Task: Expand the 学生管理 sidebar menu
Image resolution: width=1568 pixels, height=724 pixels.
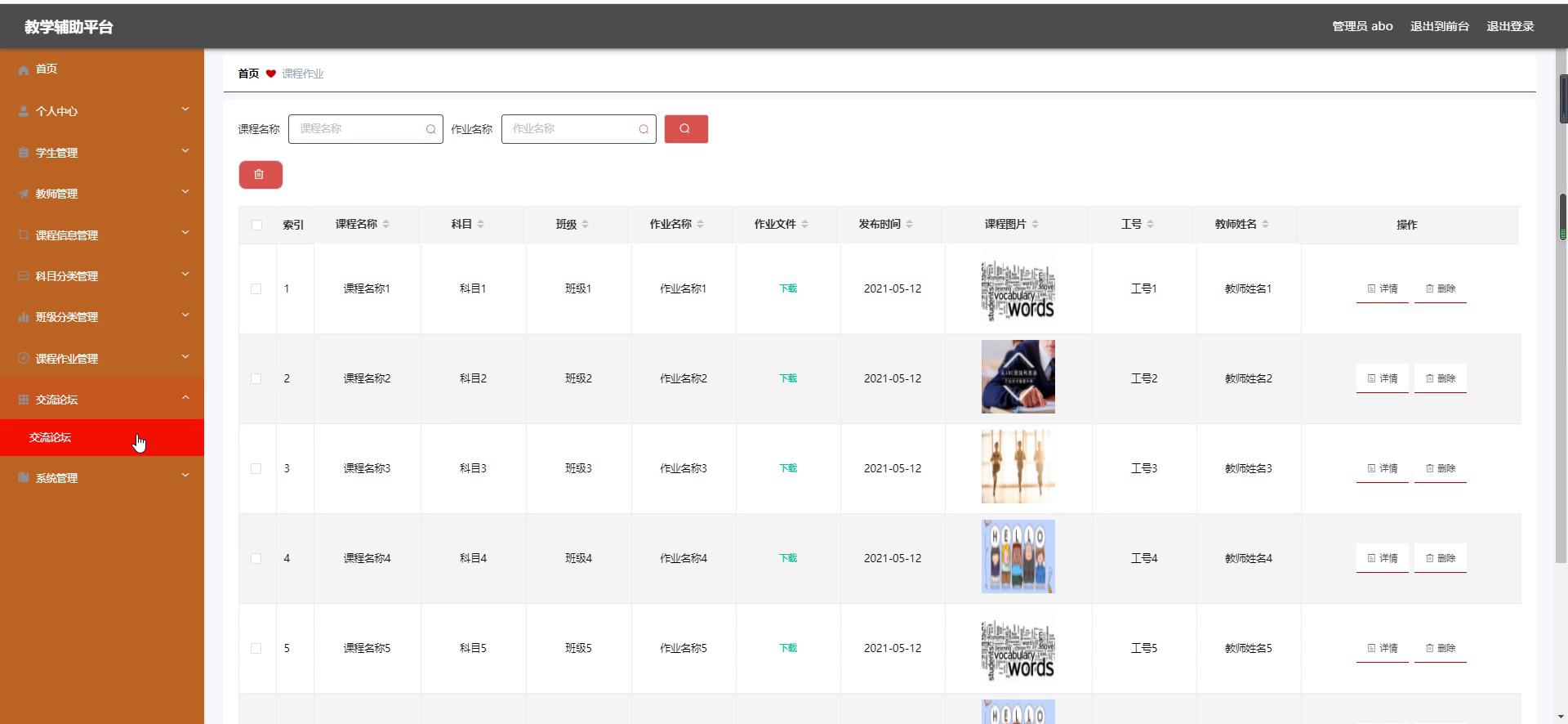Action: (x=101, y=153)
